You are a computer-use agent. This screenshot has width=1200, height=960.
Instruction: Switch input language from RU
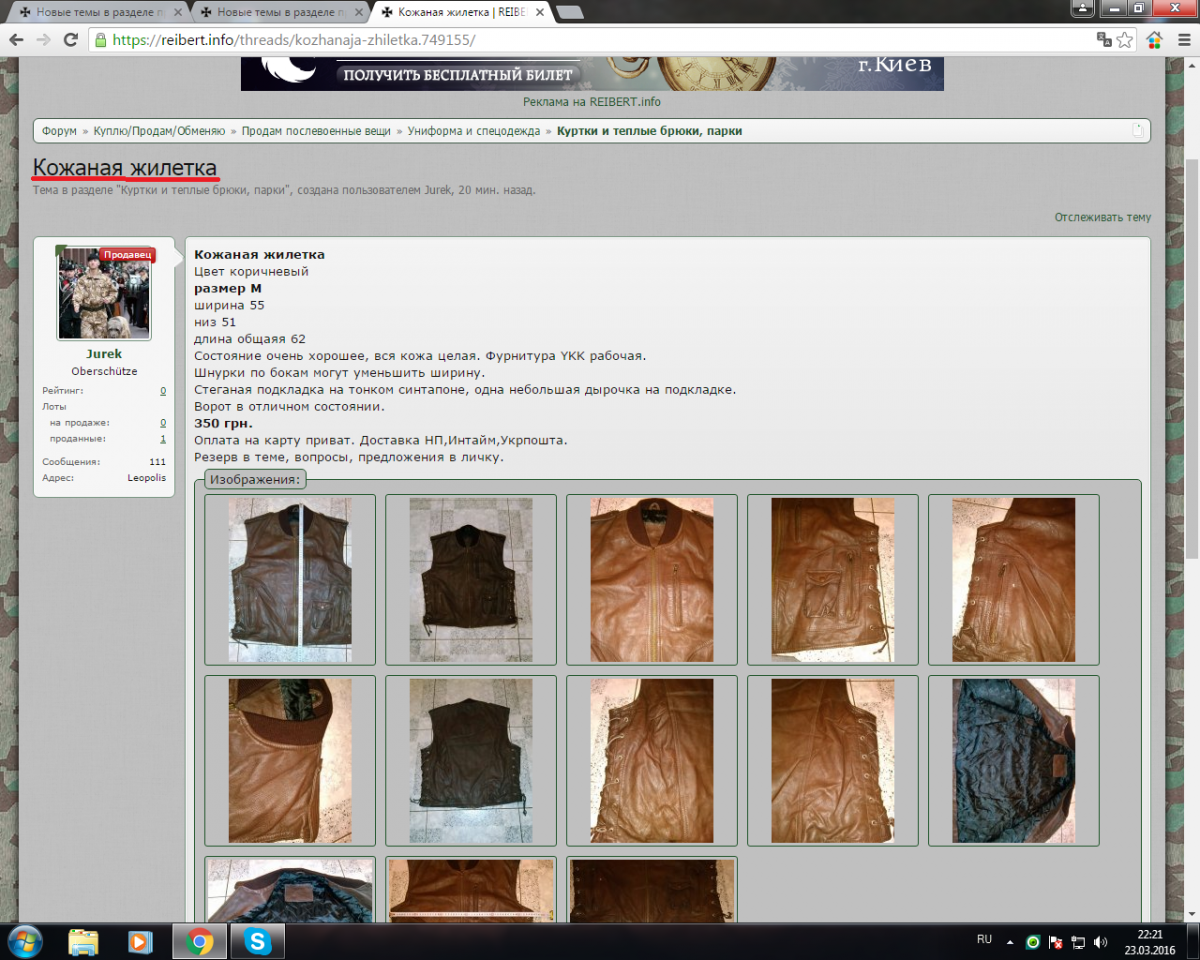984,940
